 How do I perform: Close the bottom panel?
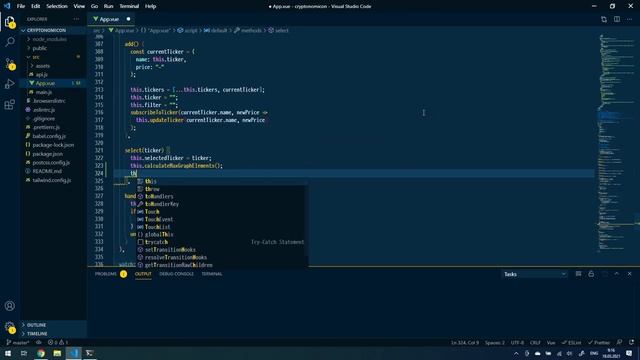tap(630, 274)
